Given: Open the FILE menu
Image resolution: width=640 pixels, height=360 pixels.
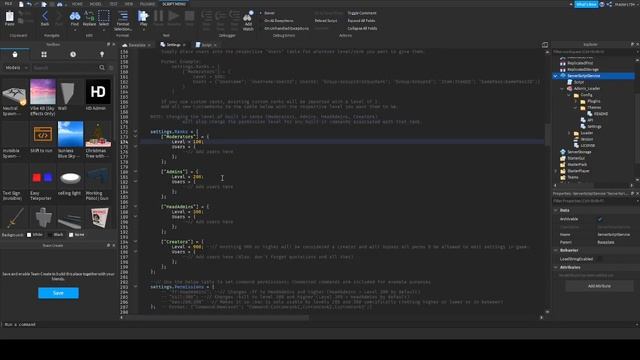Looking at the screenshot, I should tap(8, 4).
